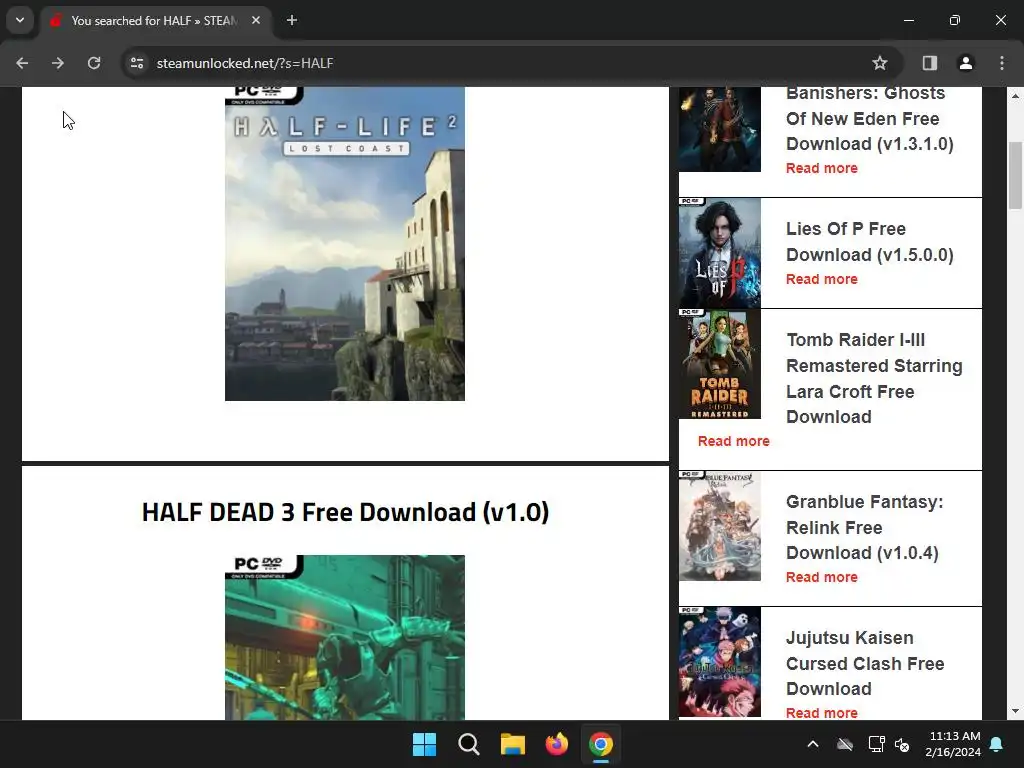The width and height of the screenshot is (1024, 768).
Task: Go back to the previous page
Action: [22, 63]
